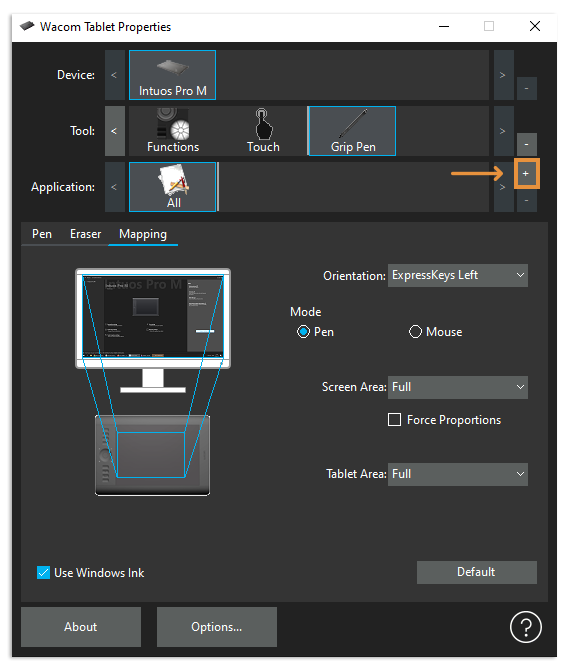This screenshot has width=569, height=671.
Task: Select the Intuos Pro M device
Action: (172, 75)
